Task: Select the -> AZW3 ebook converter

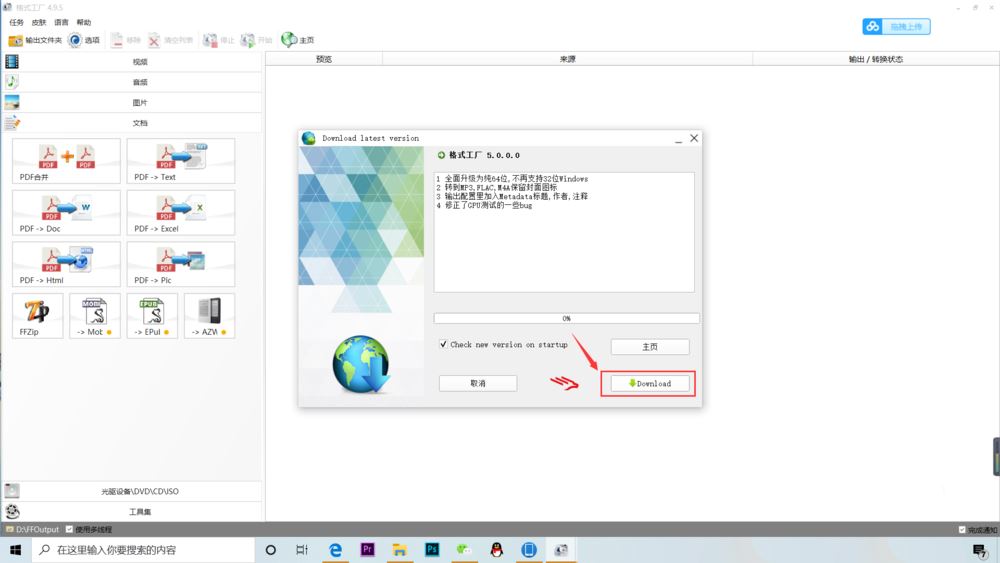Action: coord(209,316)
